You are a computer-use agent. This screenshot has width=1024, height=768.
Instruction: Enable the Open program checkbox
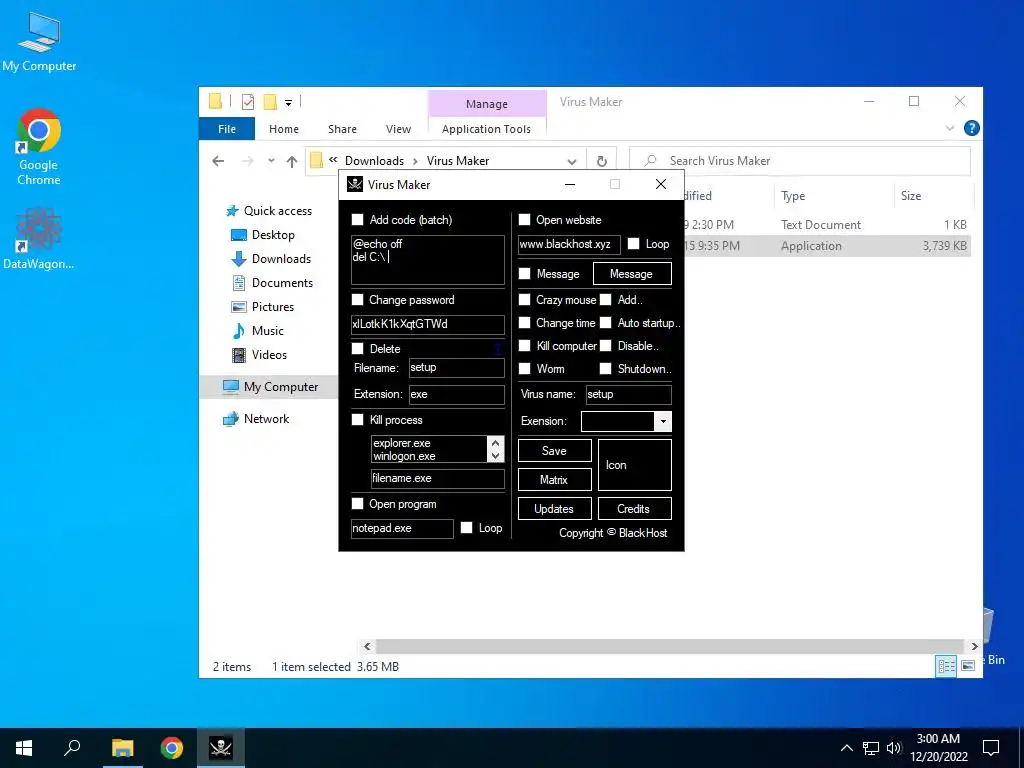pos(357,504)
